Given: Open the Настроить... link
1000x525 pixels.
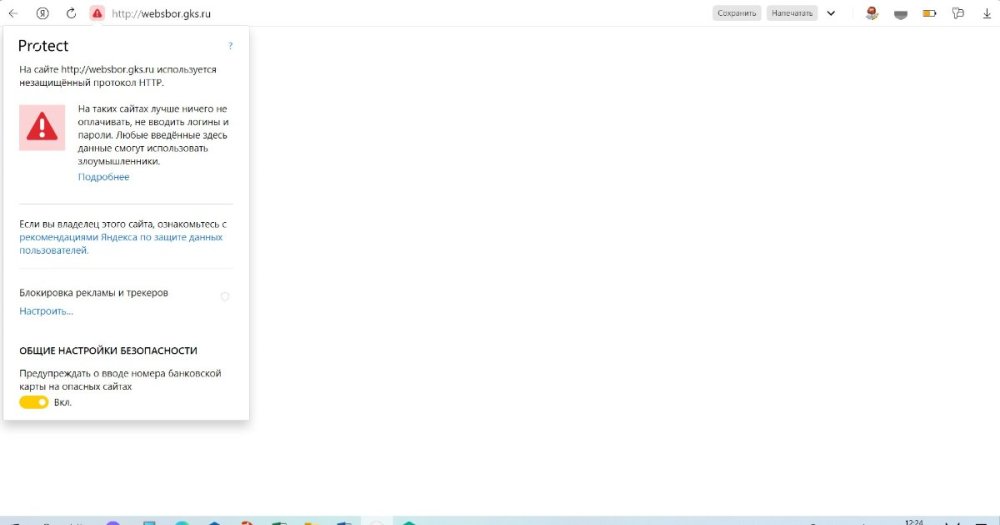Looking at the screenshot, I should pos(46,311).
